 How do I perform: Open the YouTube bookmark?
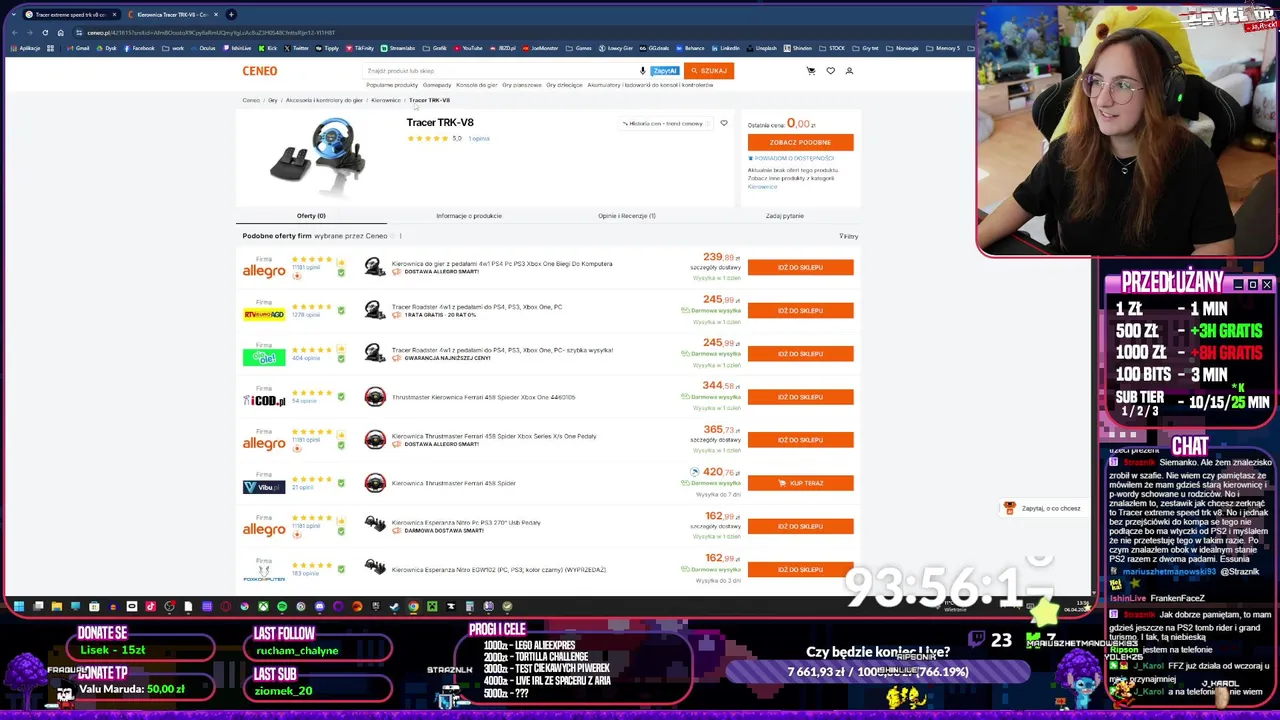pos(469,48)
